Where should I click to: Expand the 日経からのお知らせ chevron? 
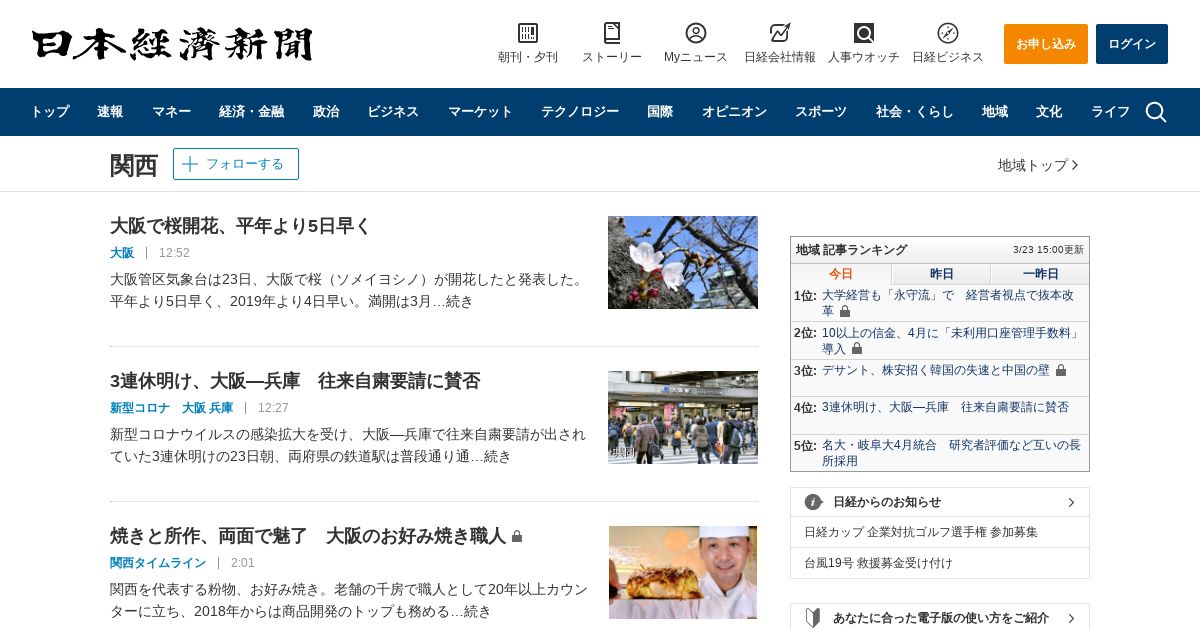[1071, 502]
